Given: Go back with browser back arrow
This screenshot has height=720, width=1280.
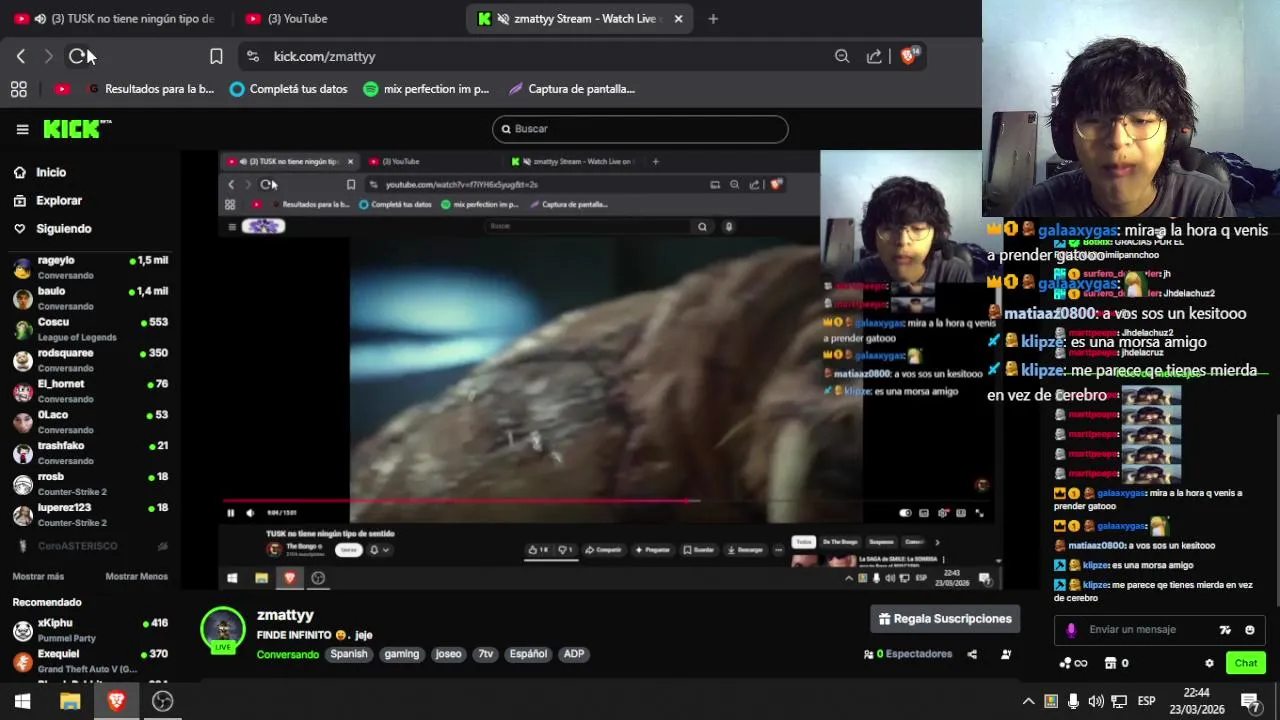Looking at the screenshot, I should pos(20,57).
